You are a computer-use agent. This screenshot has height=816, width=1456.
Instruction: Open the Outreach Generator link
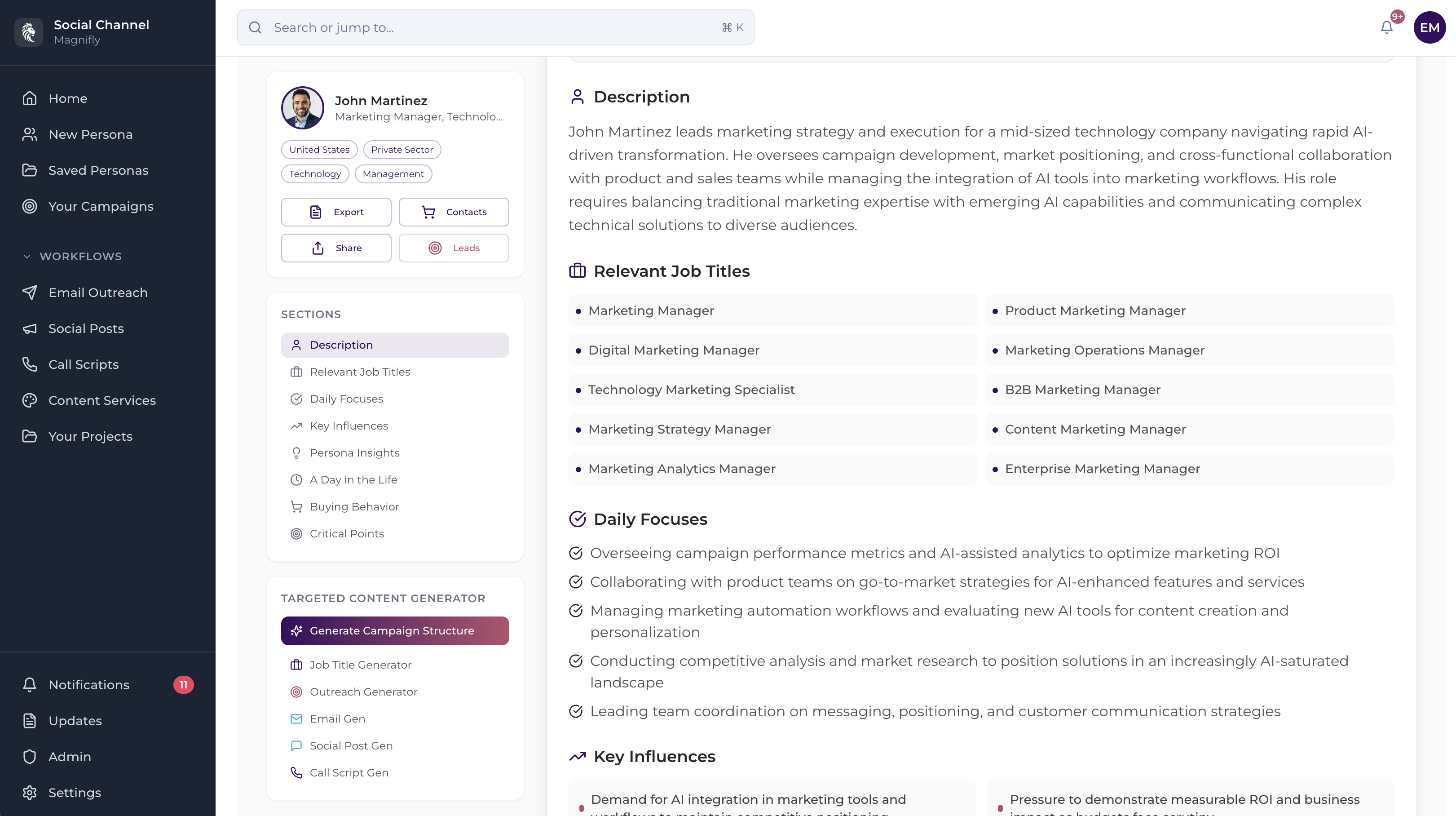[363, 692]
